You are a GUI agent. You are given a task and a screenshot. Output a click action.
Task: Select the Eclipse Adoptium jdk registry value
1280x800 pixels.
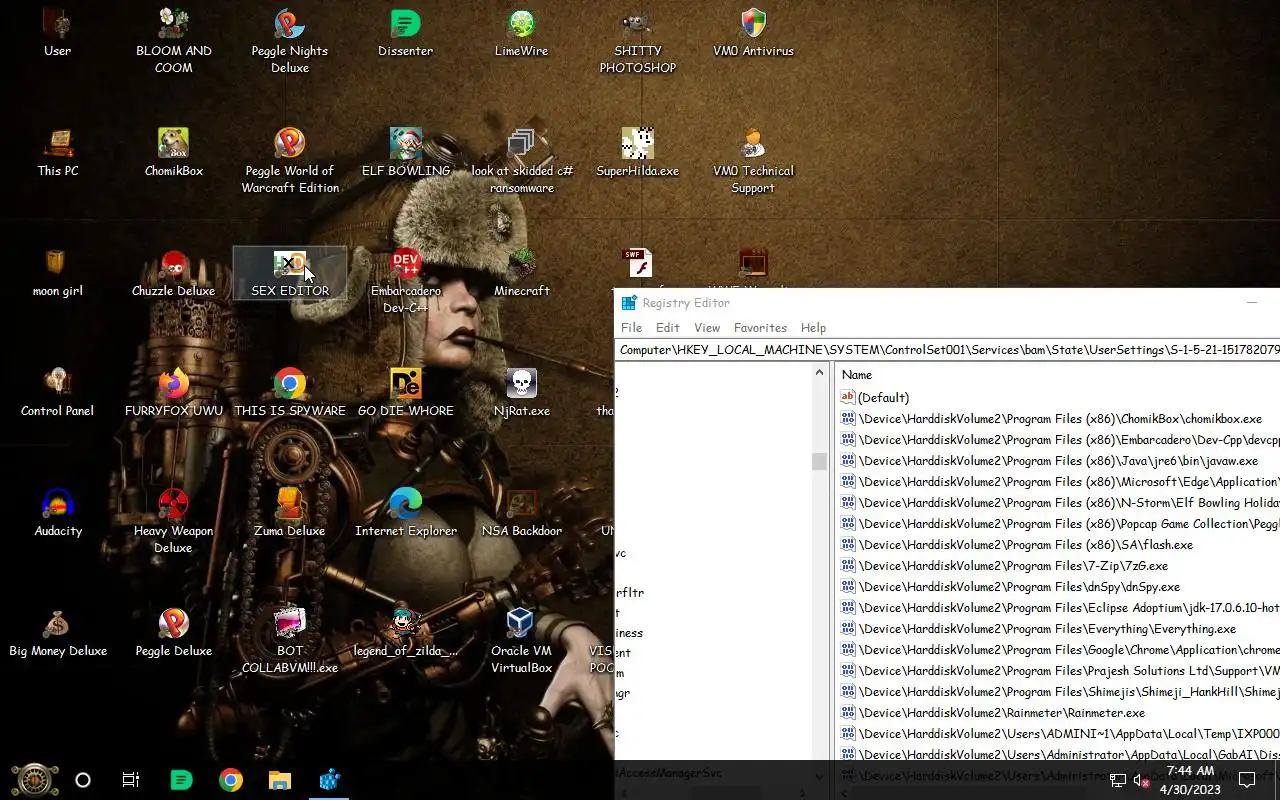tap(1058, 608)
